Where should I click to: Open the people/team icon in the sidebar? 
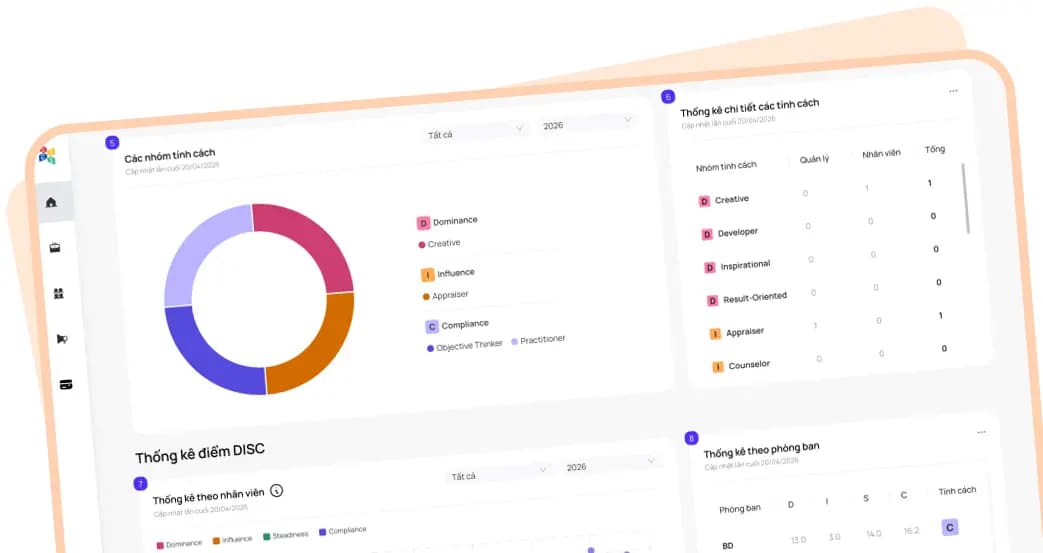[x=59, y=293]
